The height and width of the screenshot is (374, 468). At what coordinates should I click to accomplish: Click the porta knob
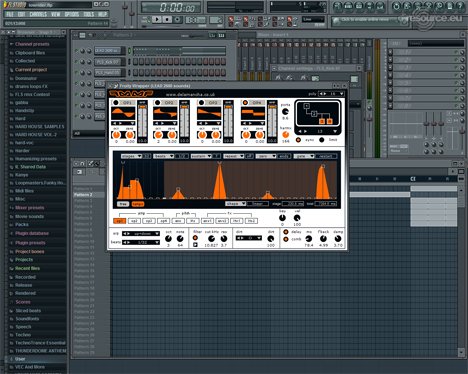285,112
